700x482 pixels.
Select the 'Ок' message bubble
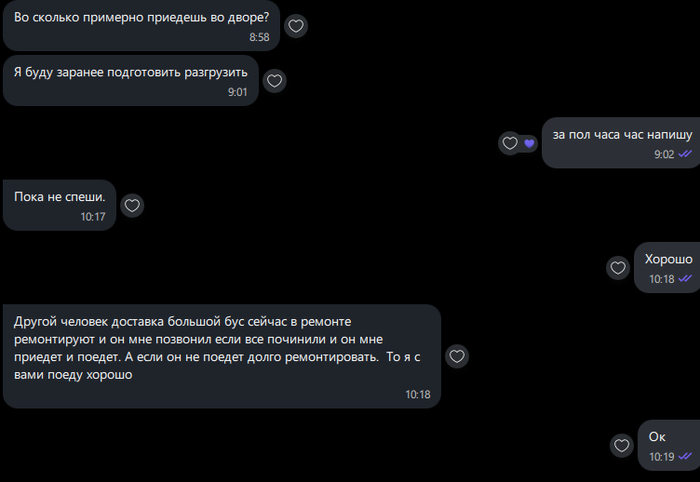tap(669, 445)
